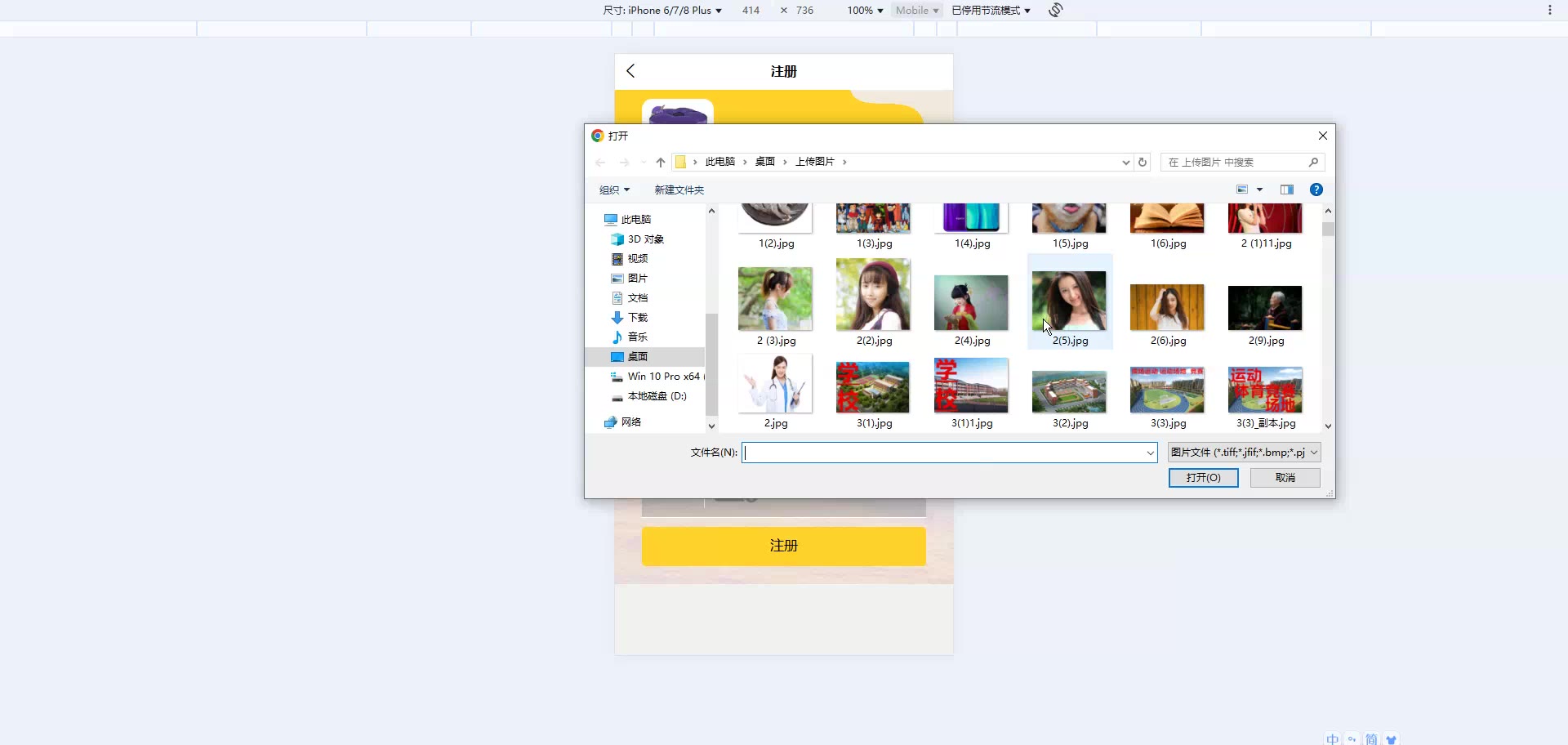Click the 打开(O) button

pyautogui.click(x=1203, y=478)
